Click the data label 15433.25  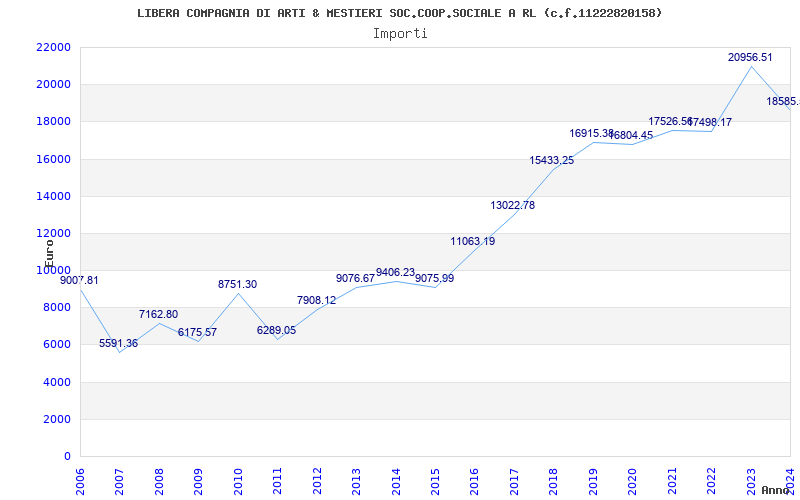tap(552, 161)
